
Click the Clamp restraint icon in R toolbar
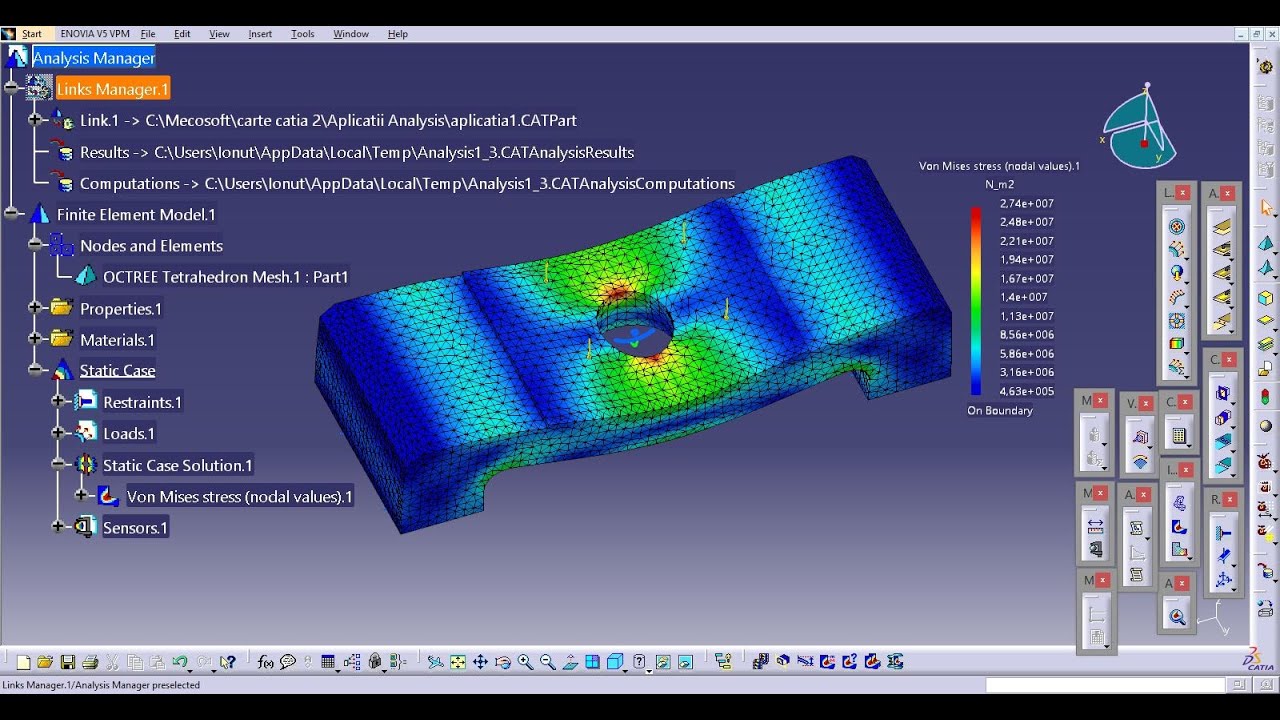click(x=1223, y=534)
